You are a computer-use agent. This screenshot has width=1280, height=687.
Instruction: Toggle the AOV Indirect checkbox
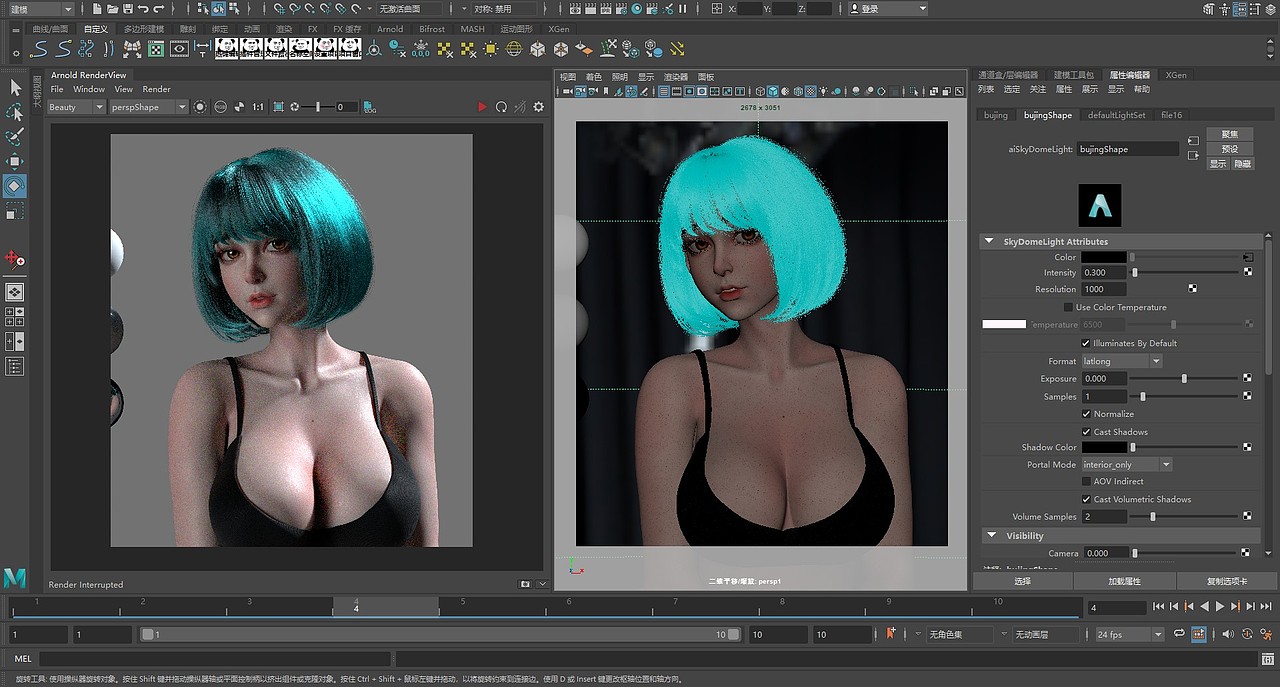click(1086, 481)
